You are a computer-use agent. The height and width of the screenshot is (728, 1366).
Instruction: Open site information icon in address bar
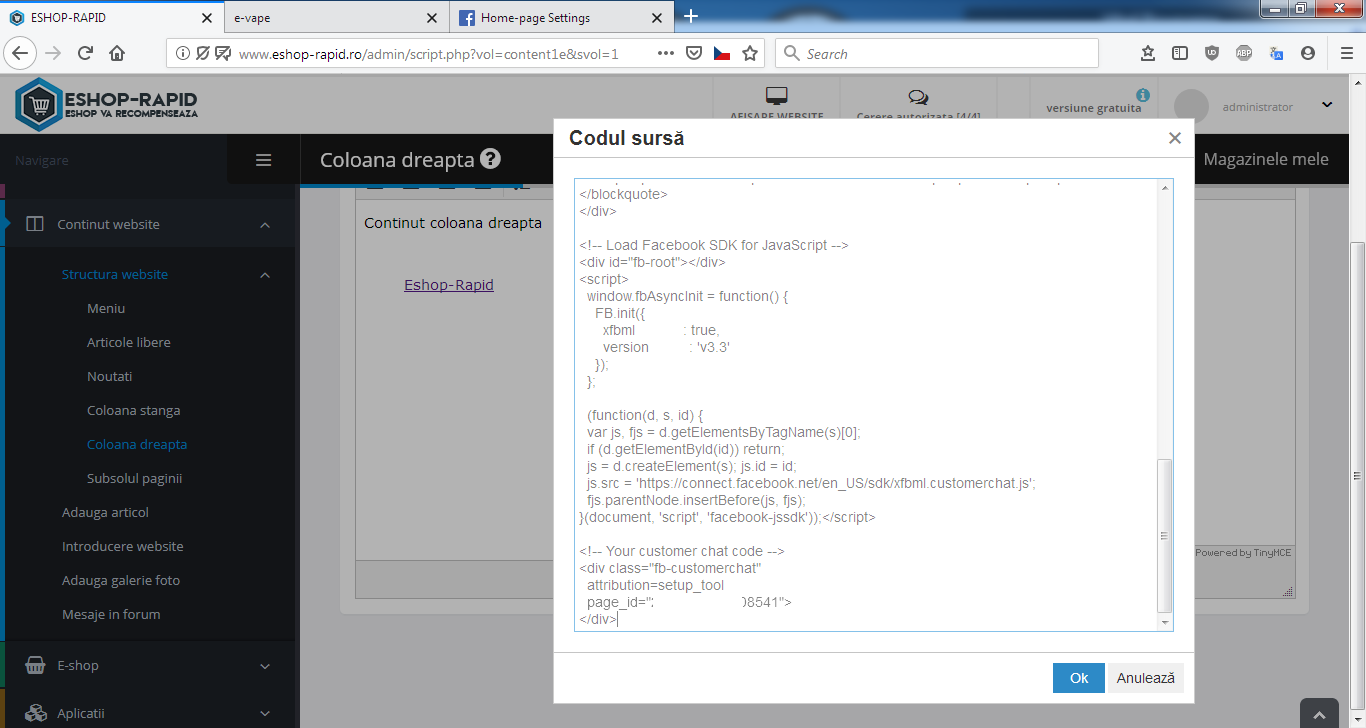tap(183, 54)
